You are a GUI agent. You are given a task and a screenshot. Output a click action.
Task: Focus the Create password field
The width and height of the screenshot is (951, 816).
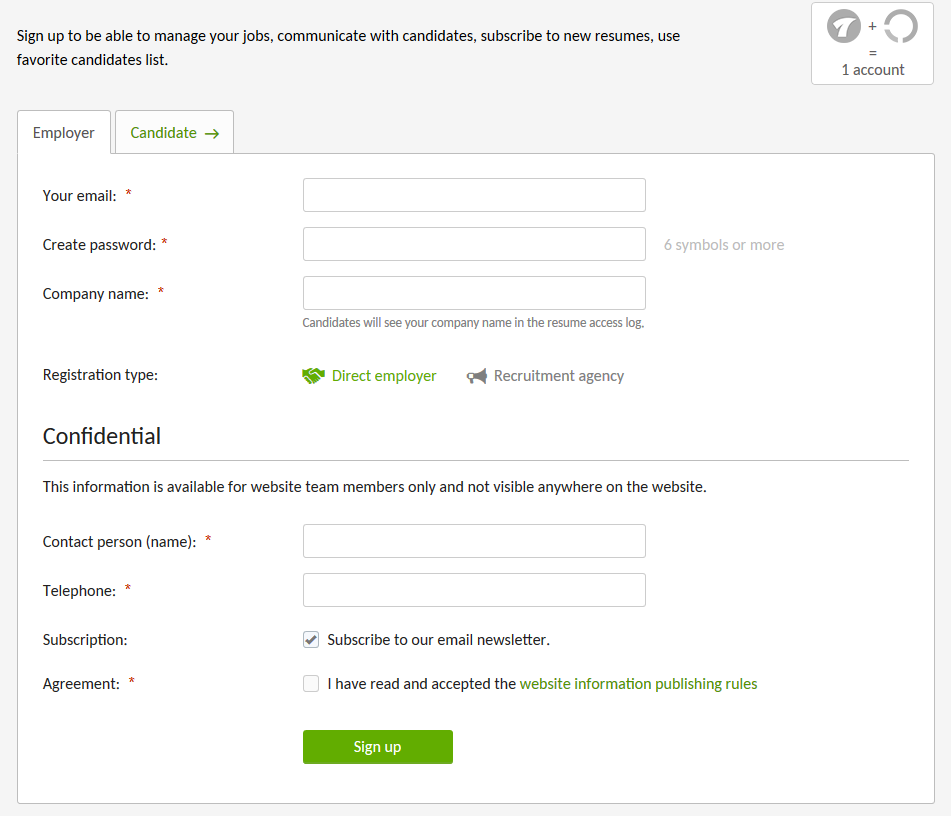[474, 244]
